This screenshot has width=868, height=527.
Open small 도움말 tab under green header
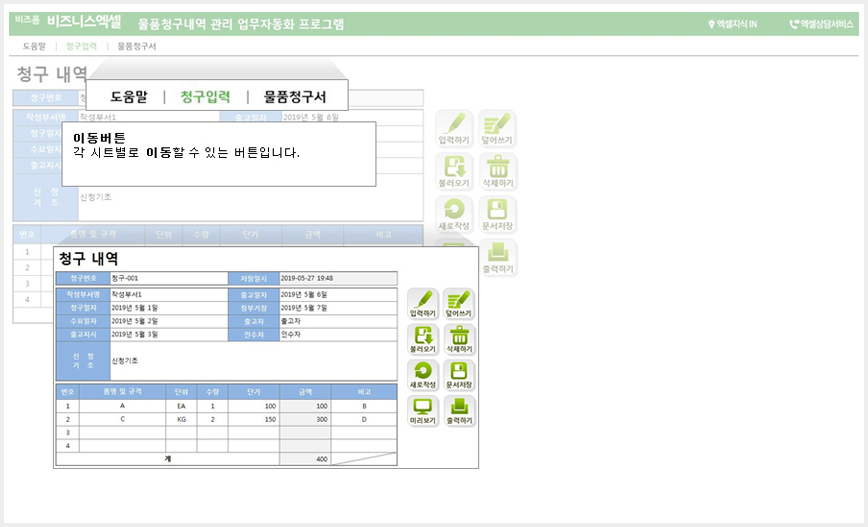(34, 46)
